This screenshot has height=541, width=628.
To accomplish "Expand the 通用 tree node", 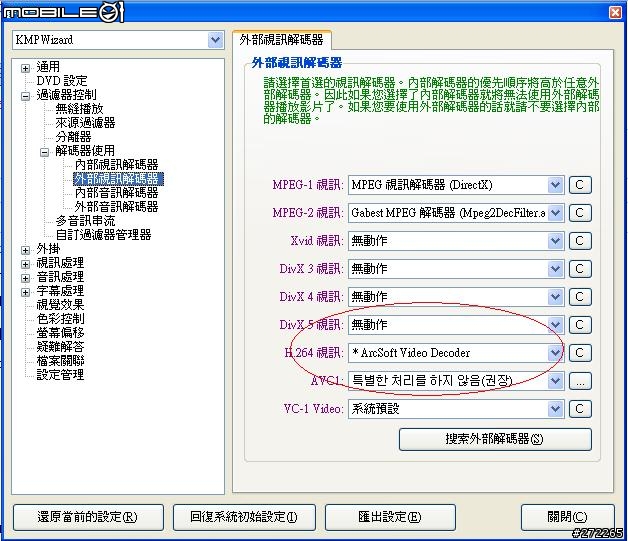I will (25, 68).
